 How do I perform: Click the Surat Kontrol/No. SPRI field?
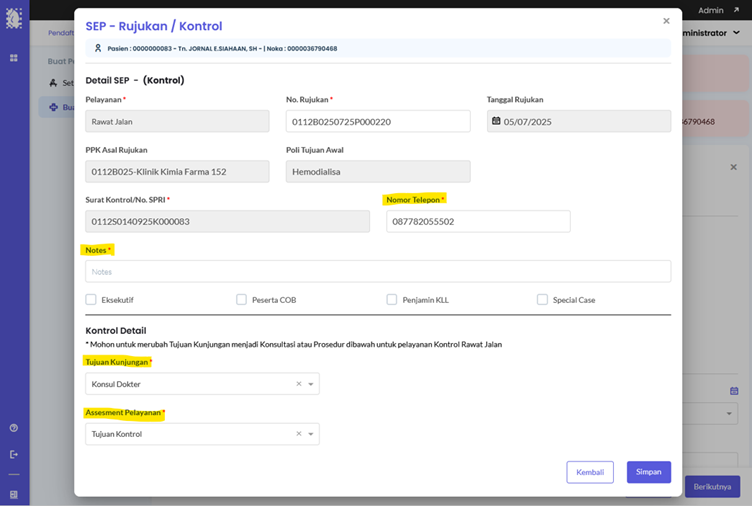click(x=227, y=222)
